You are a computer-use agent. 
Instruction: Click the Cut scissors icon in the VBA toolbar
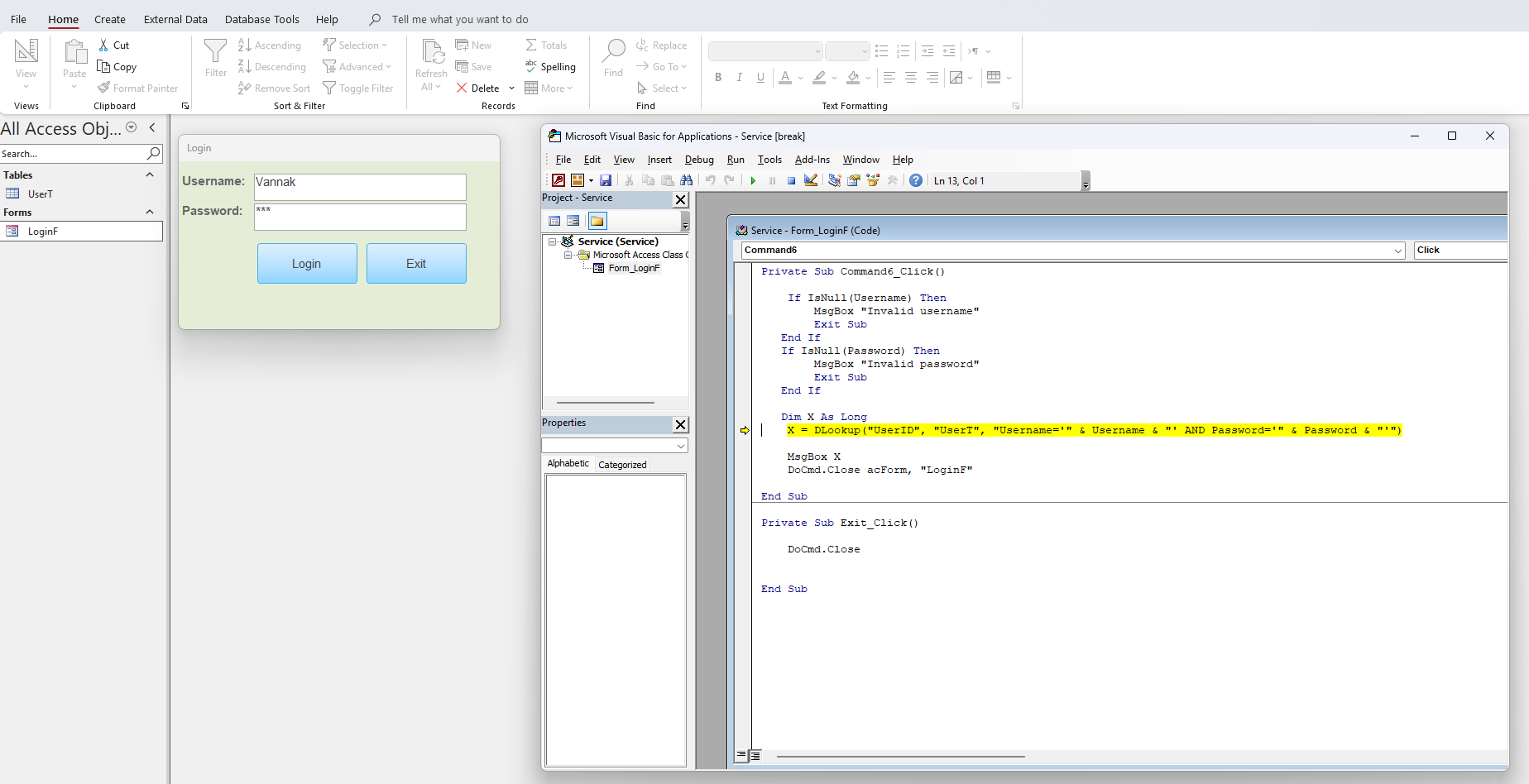click(x=629, y=180)
